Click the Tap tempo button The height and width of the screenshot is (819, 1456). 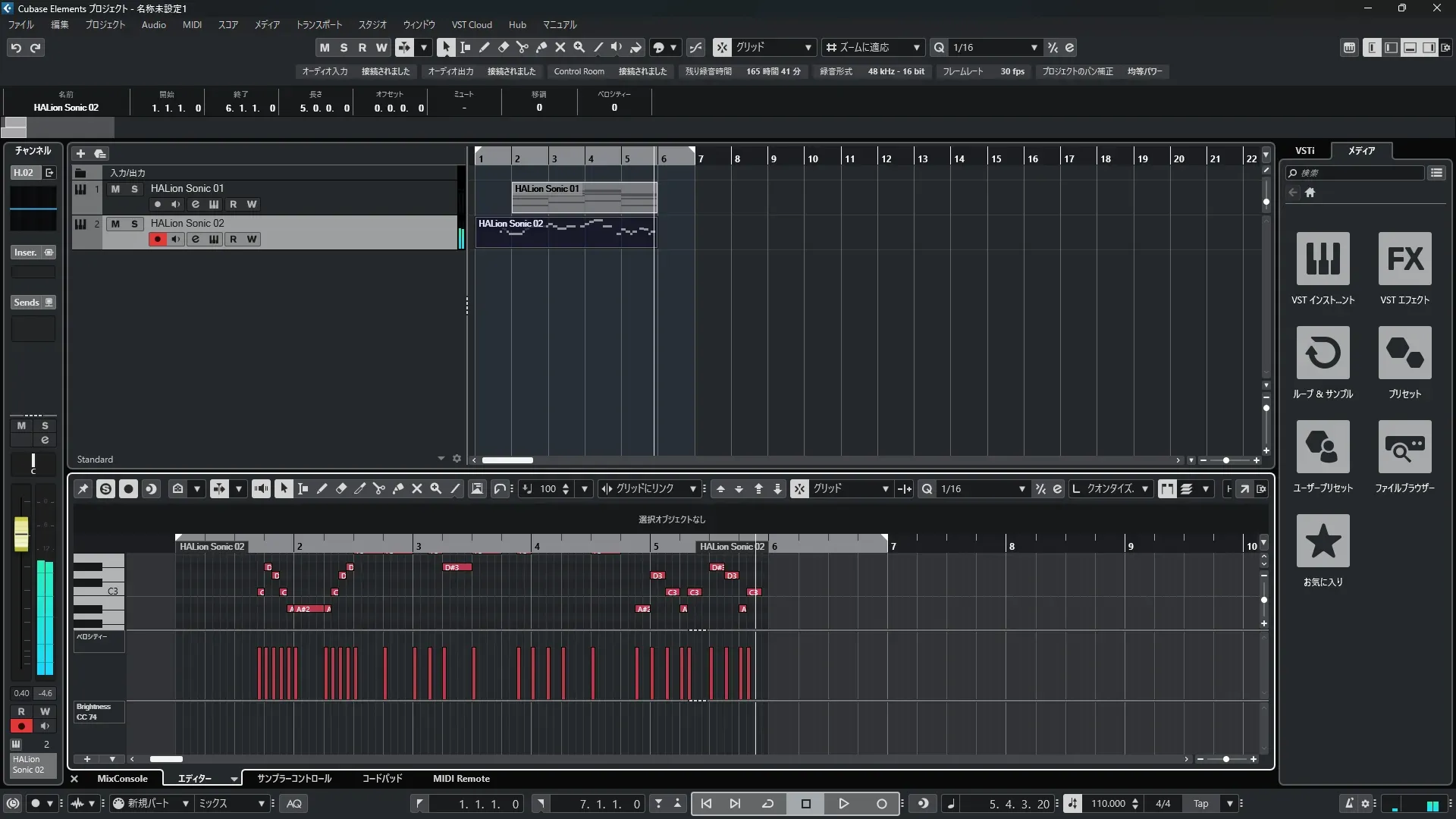click(1200, 803)
